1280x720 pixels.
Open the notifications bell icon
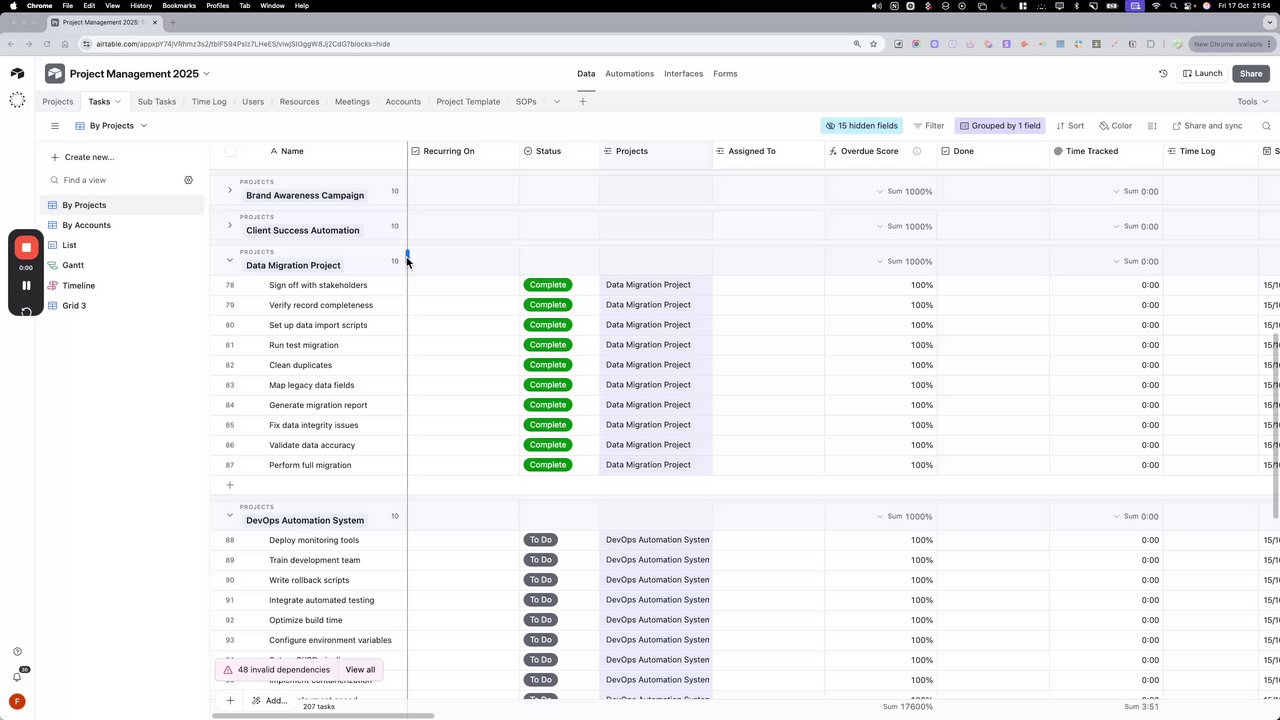pyautogui.click(x=17, y=677)
